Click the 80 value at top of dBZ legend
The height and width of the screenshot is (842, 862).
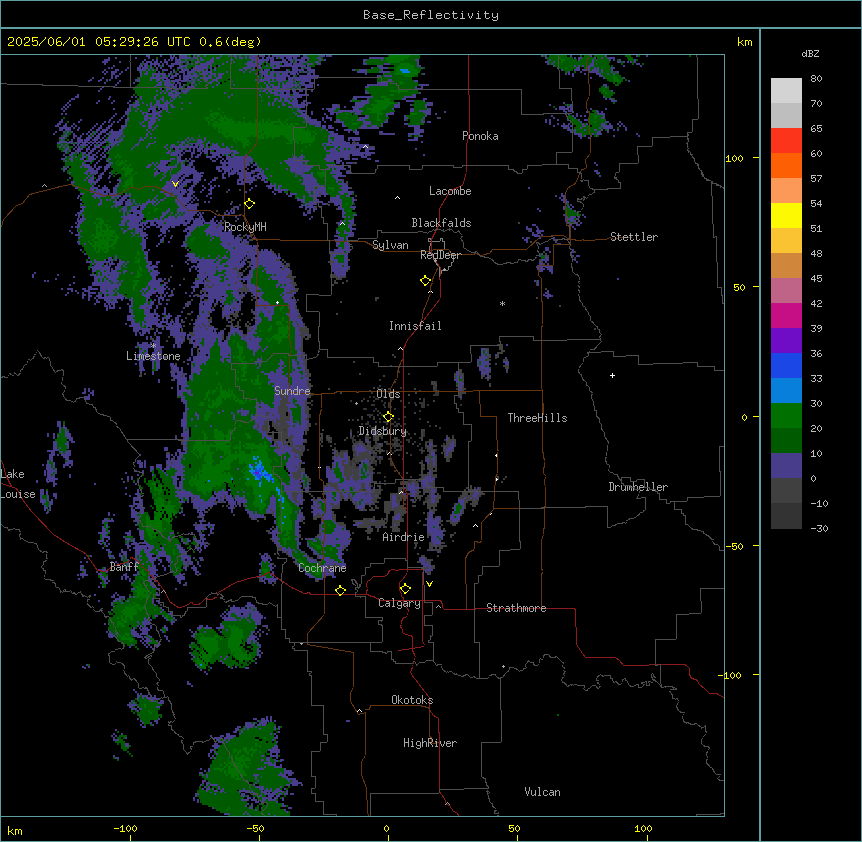click(x=816, y=79)
